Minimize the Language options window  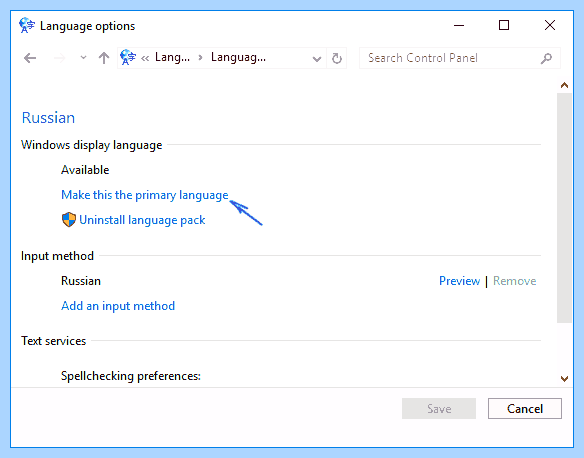(459, 26)
